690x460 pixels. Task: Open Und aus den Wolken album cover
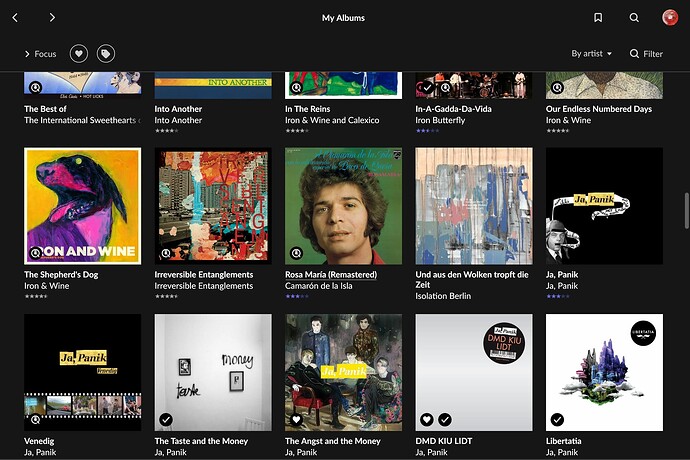coord(473,206)
